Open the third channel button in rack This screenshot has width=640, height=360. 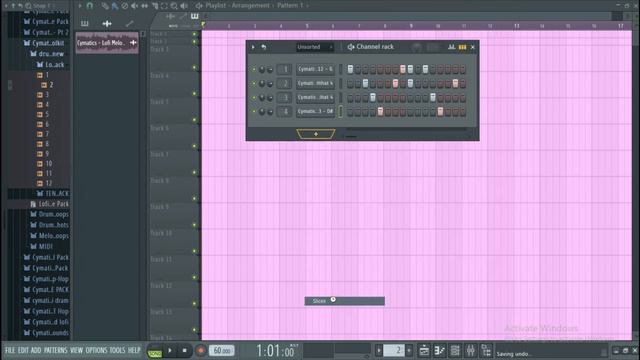pos(315,98)
